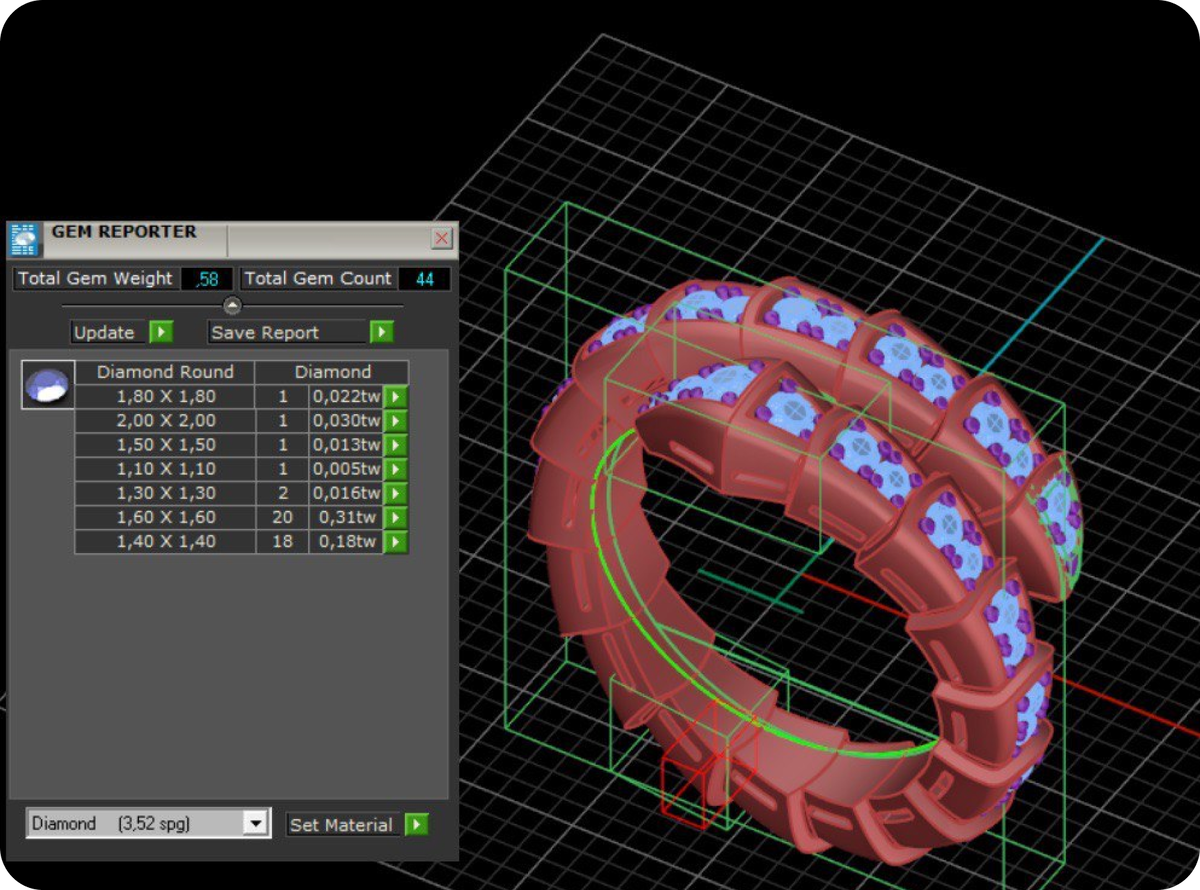This screenshot has height=890, width=1200.
Task: Click green arrow for 1,30 X 1,30 row
Action: [x=396, y=493]
